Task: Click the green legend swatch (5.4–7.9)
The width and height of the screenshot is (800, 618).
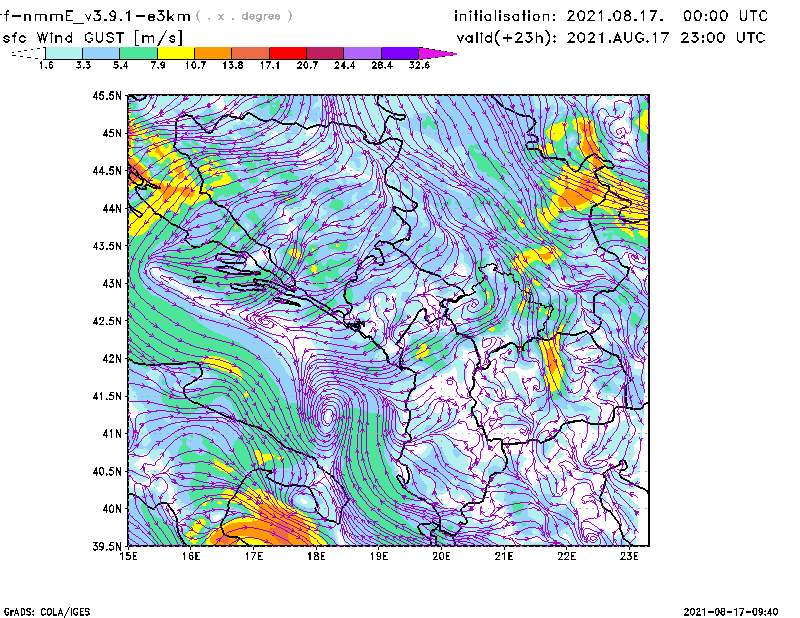Action: point(138,53)
